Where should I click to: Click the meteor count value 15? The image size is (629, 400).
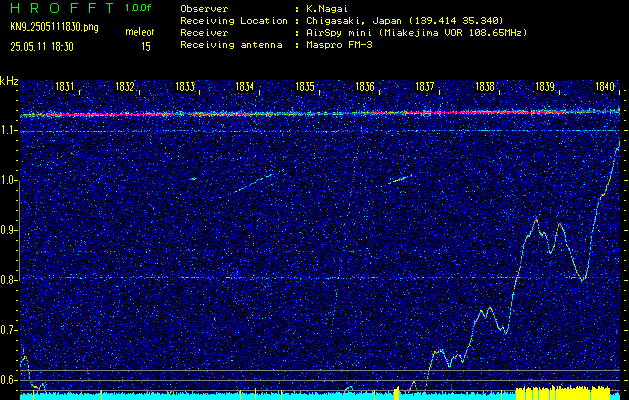146,47
